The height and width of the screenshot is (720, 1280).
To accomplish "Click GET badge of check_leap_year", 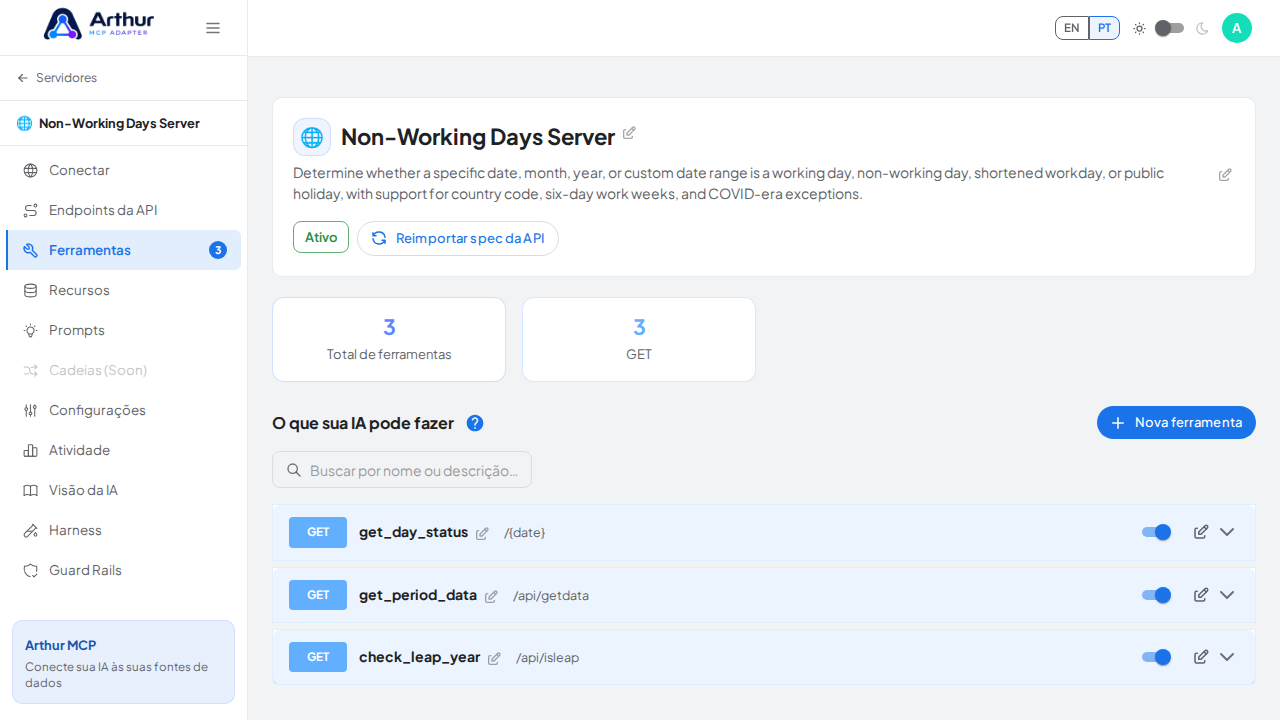I will click(318, 657).
